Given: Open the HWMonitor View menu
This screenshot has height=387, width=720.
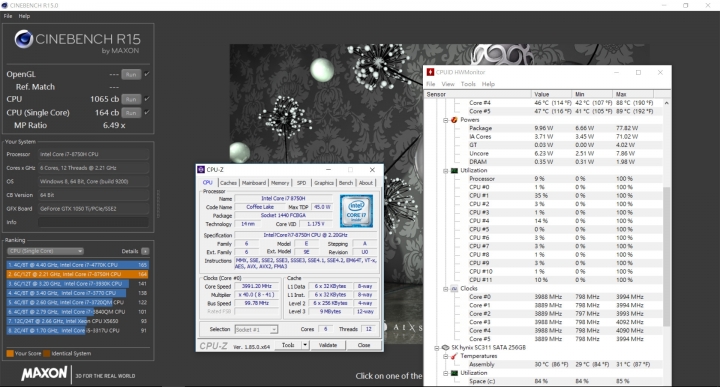Looking at the screenshot, I should pyautogui.click(x=448, y=84).
